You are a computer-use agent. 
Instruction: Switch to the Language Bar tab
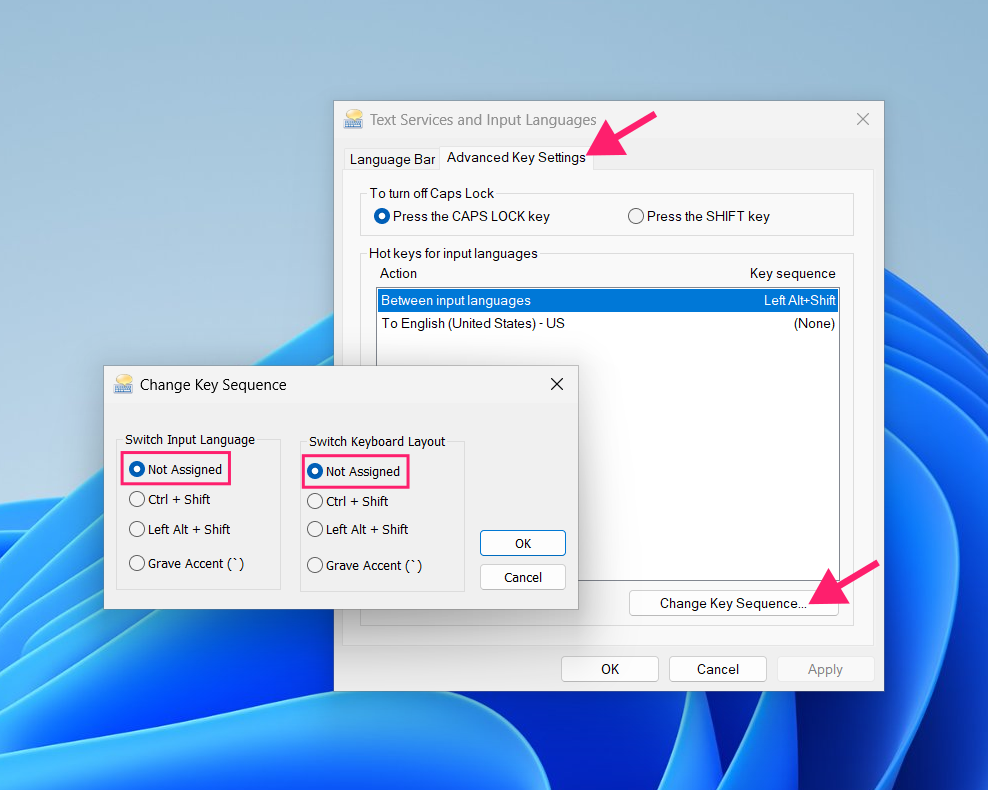point(392,159)
